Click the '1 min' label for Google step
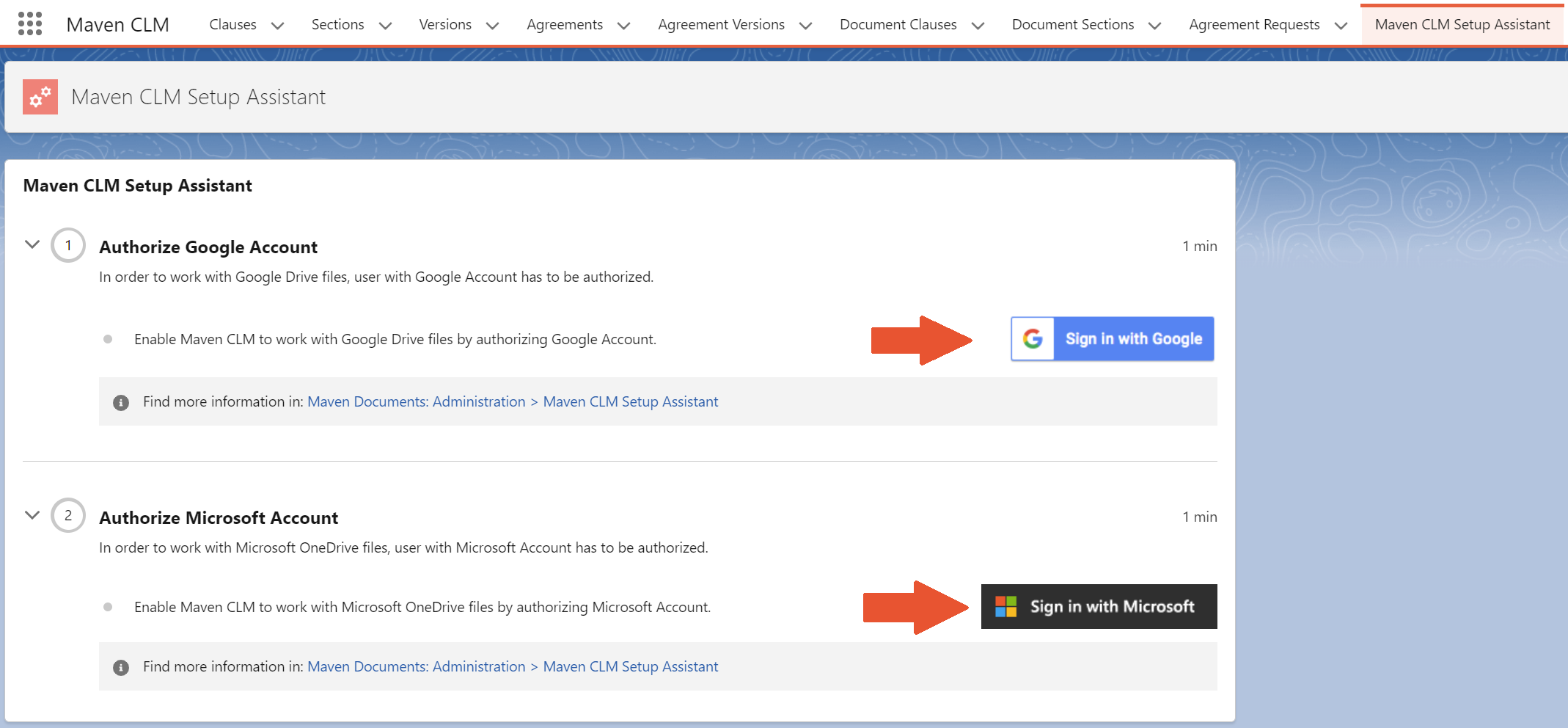The width and height of the screenshot is (1568, 728). tap(1200, 246)
